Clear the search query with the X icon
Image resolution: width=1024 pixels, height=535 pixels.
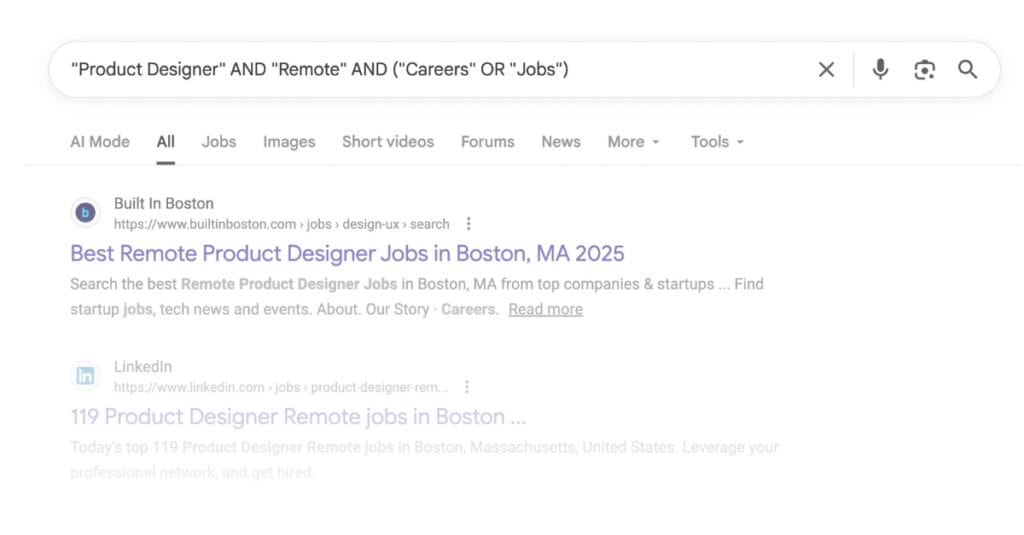(826, 69)
